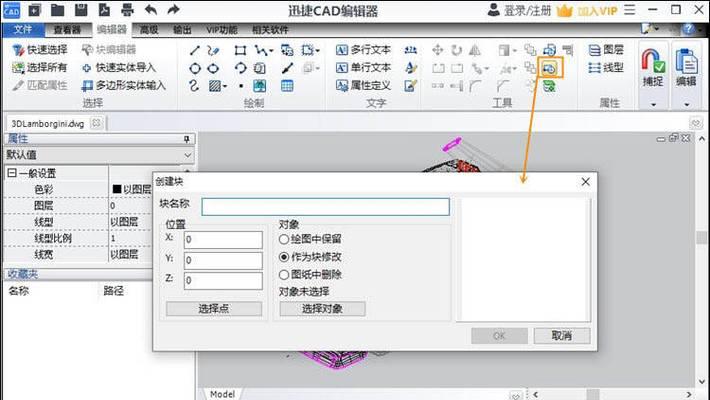
Task: Click 加入VIP crown button
Action: [x=587, y=10]
